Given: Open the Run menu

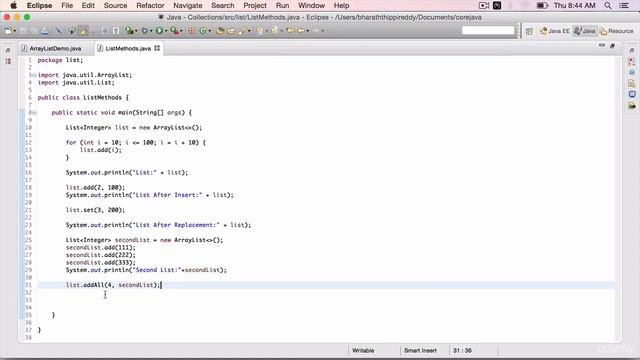Looking at the screenshot, I should [x=282, y=5].
